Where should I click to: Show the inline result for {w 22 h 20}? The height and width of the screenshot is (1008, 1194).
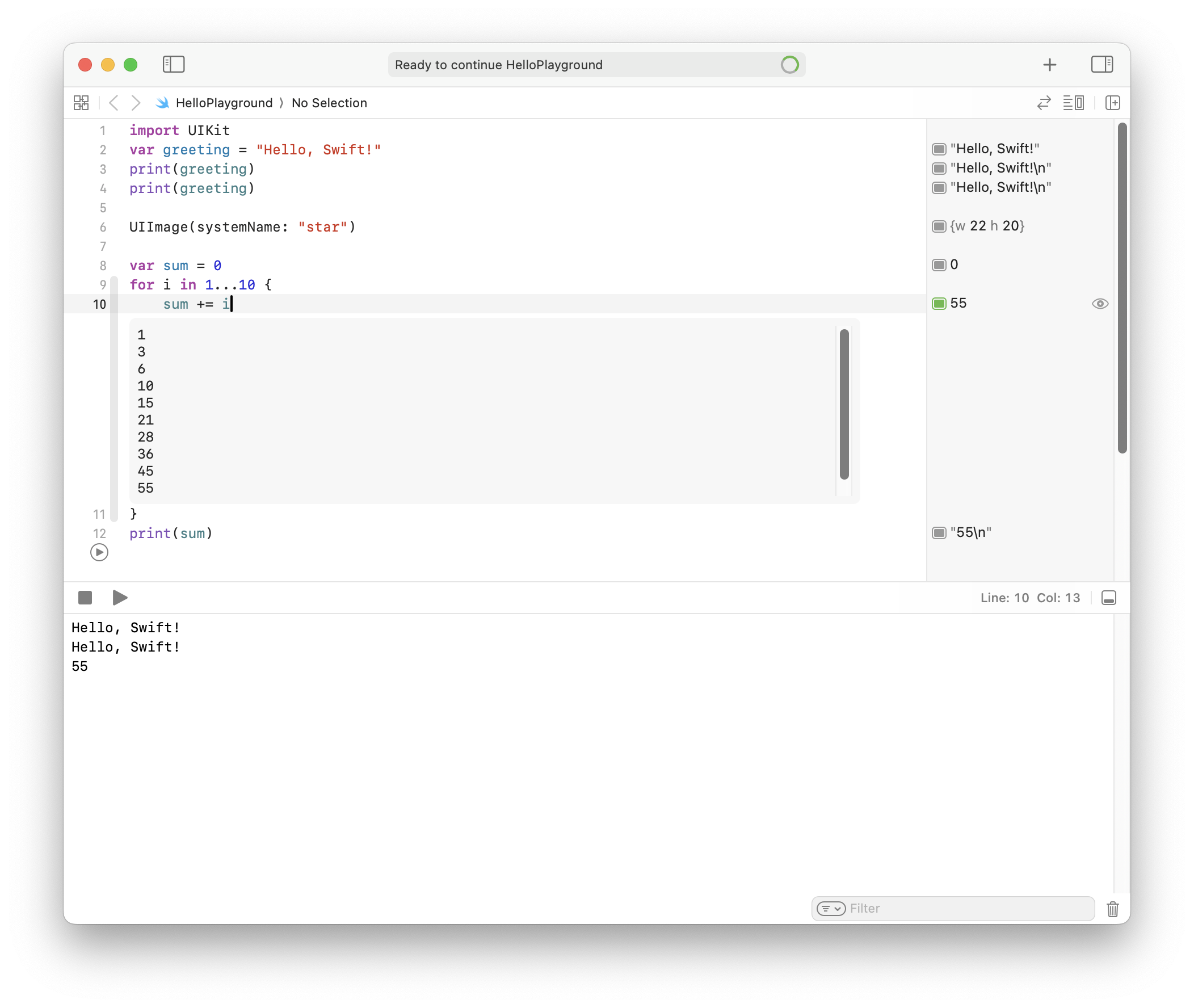(939, 226)
